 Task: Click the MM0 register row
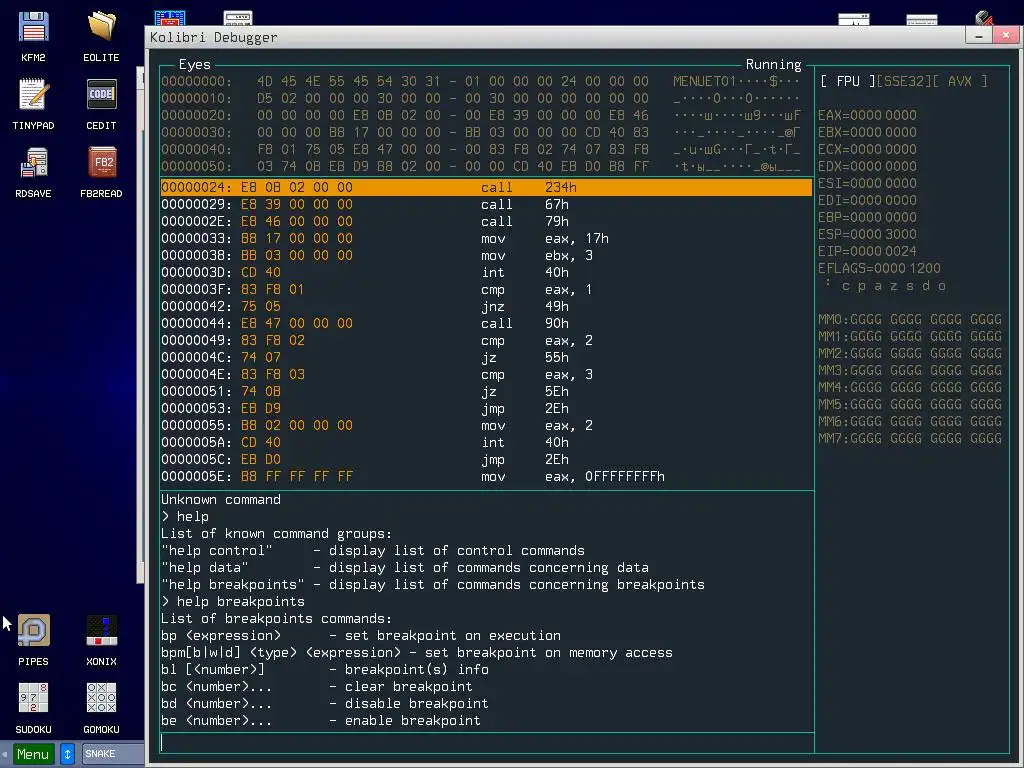tap(910, 319)
